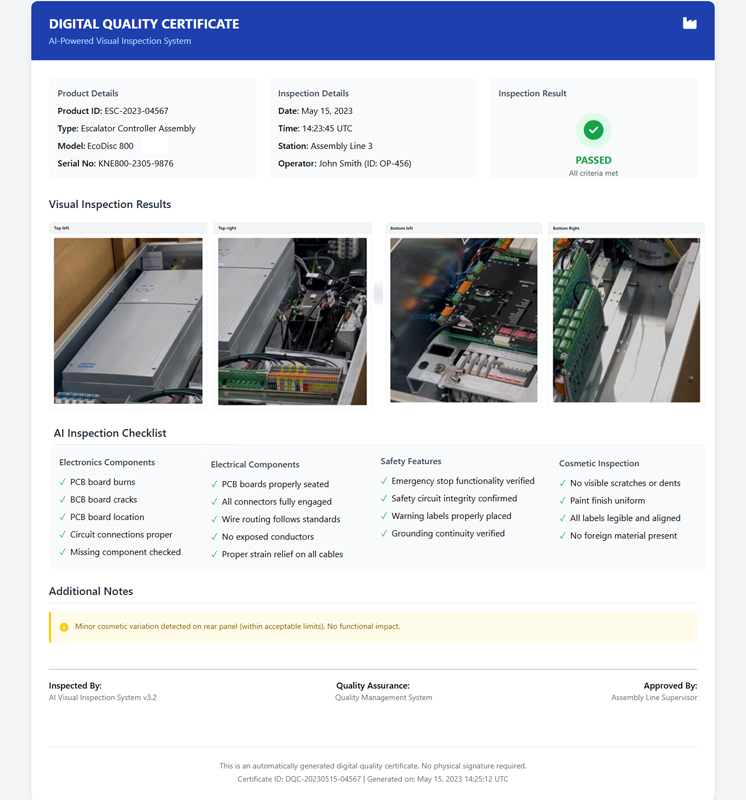Click the automatically generated certificate disclaimer

[x=373, y=766]
